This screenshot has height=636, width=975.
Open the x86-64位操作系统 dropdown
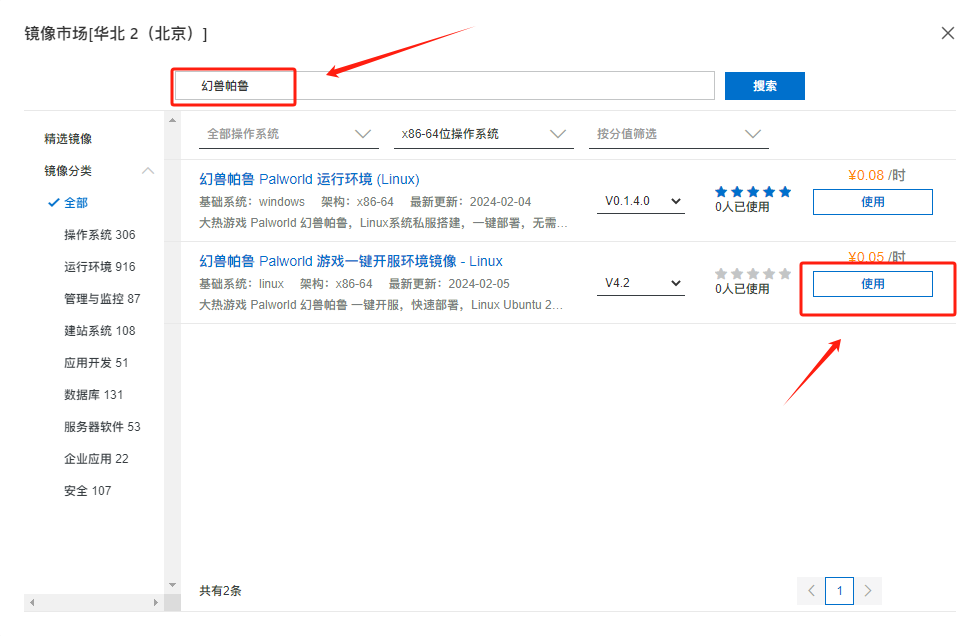click(x=483, y=134)
